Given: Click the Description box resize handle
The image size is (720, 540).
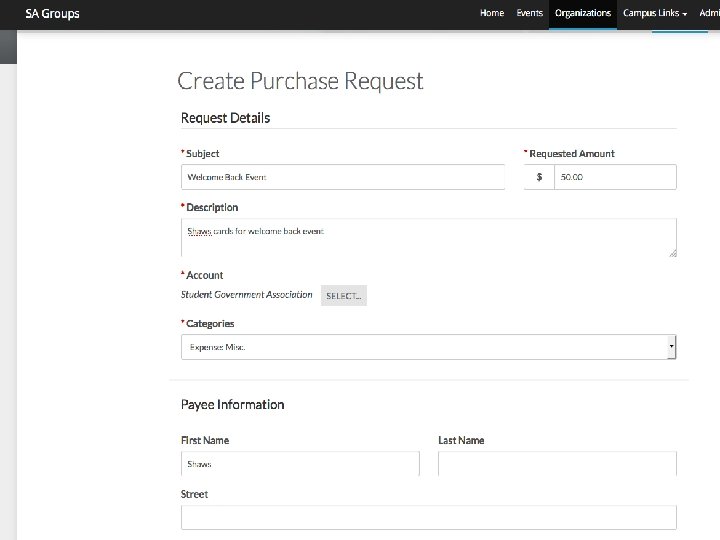Looking at the screenshot, I should click(x=672, y=253).
